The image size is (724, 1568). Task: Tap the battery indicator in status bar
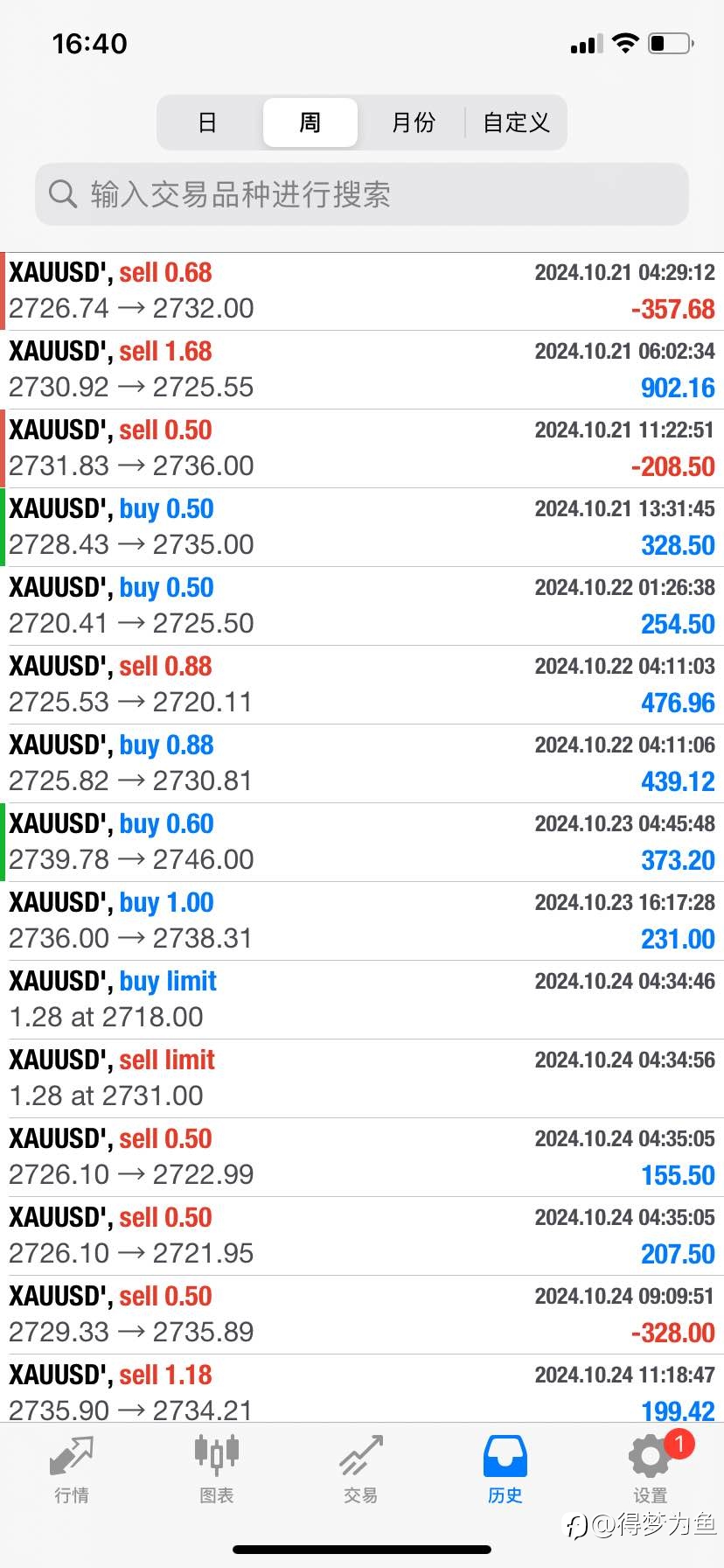671,43
